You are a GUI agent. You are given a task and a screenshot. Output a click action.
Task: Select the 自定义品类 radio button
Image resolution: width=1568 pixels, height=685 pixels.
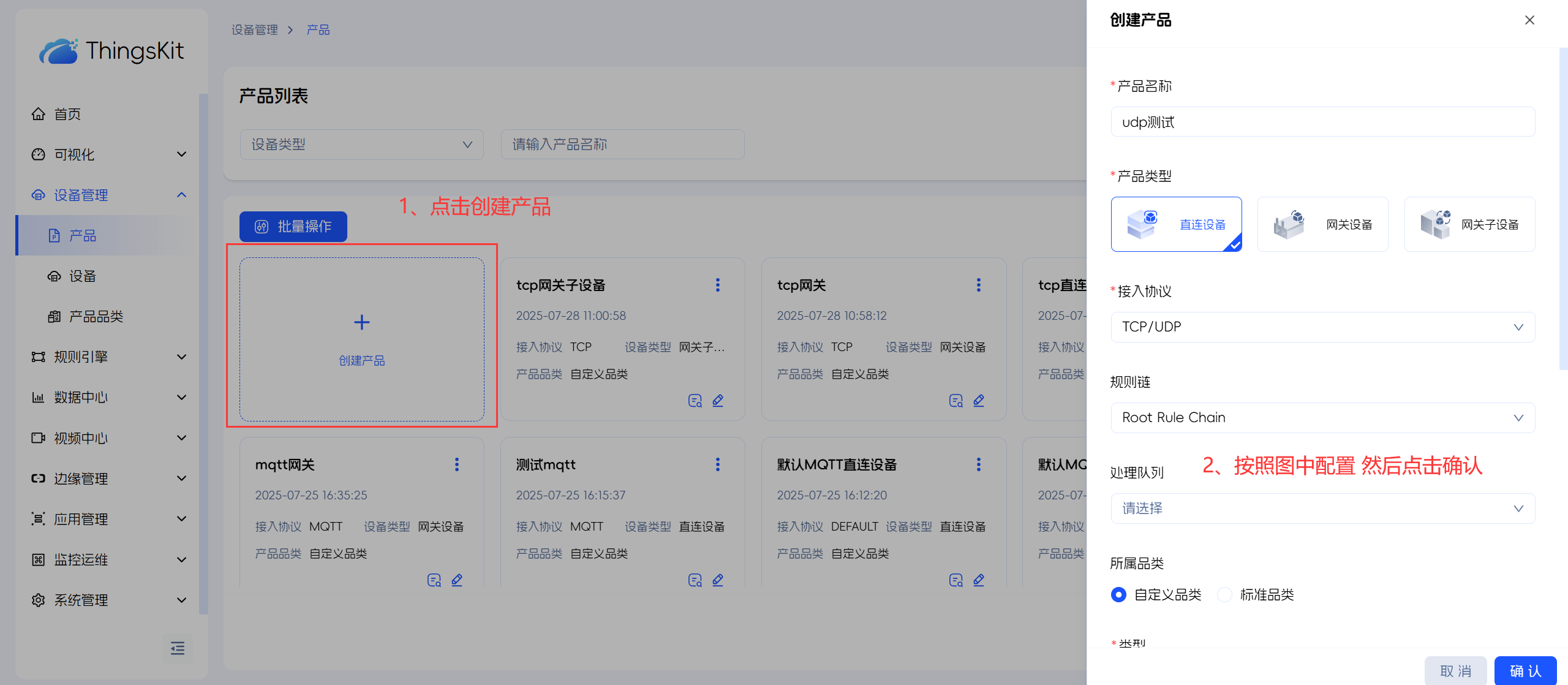(1118, 594)
